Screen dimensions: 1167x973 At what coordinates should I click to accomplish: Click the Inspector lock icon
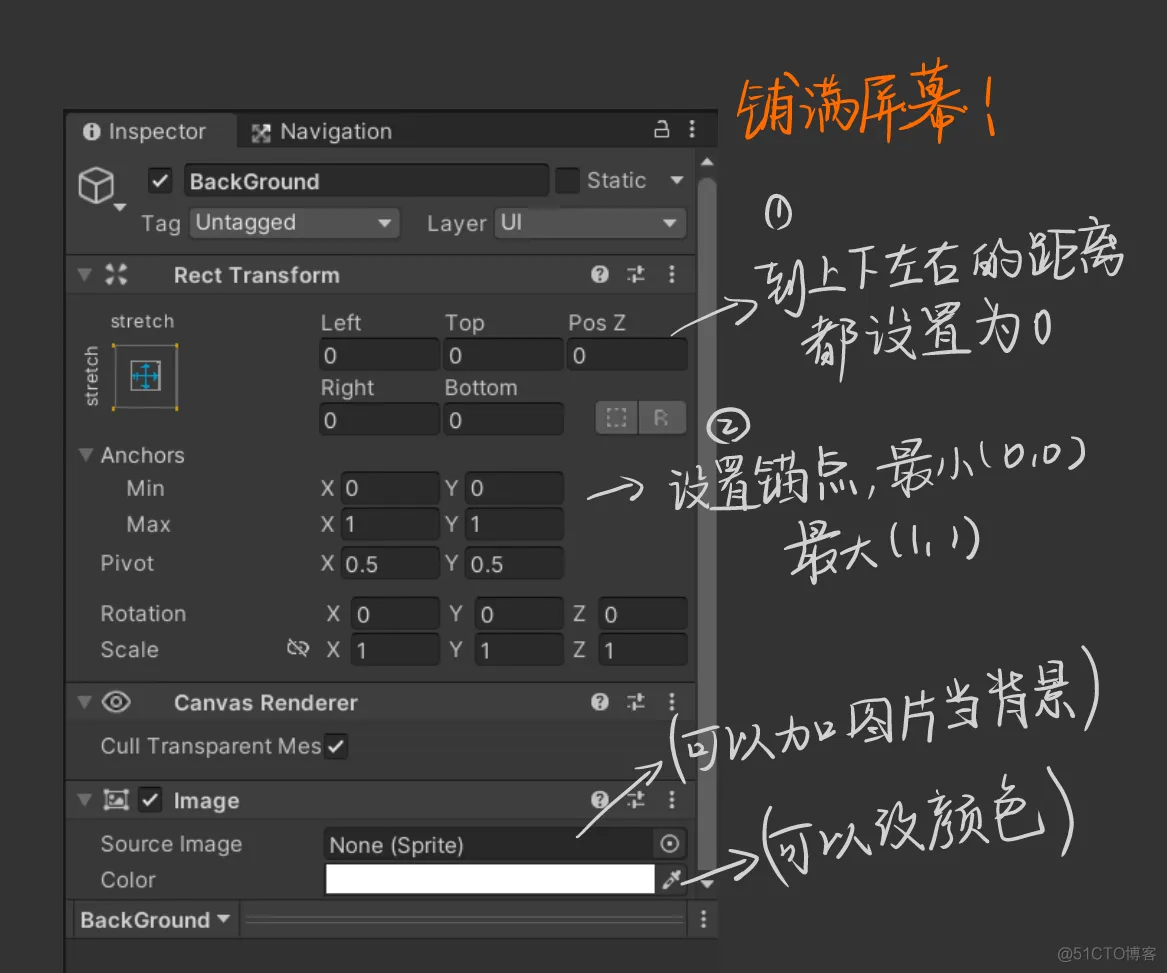coord(661,130)
